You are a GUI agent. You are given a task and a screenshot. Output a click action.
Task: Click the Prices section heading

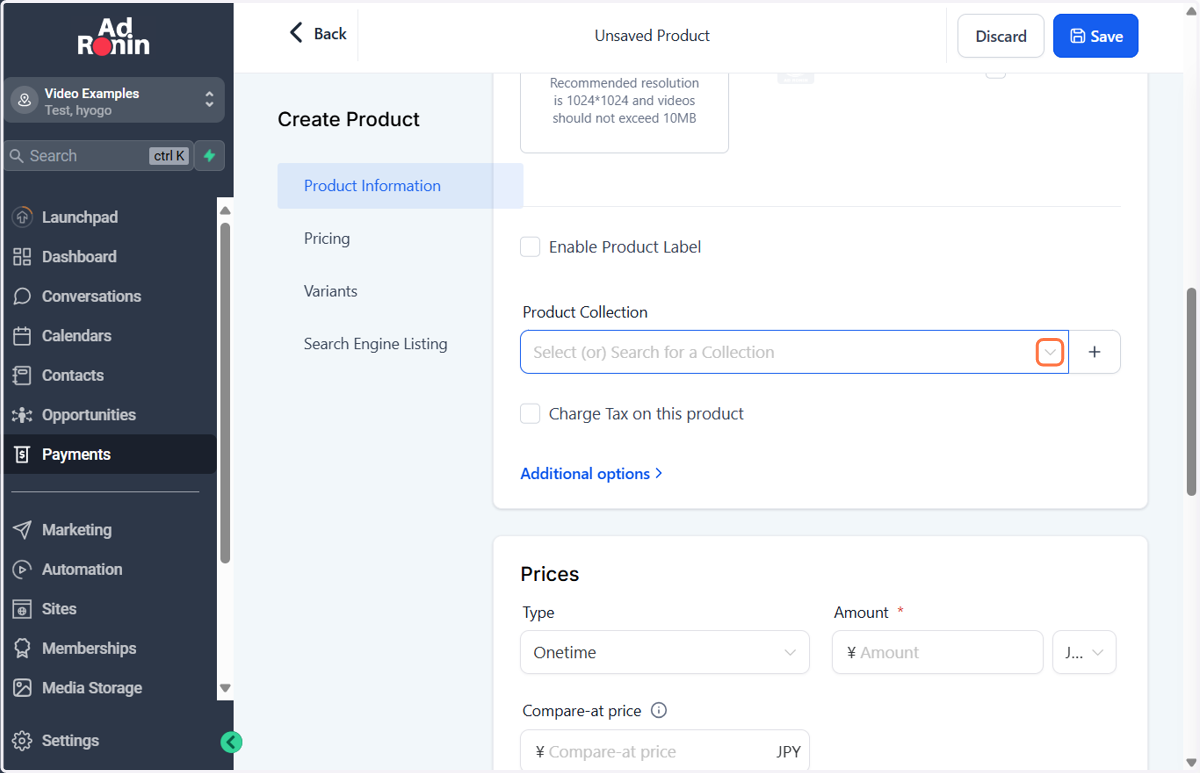pos(550,574)
